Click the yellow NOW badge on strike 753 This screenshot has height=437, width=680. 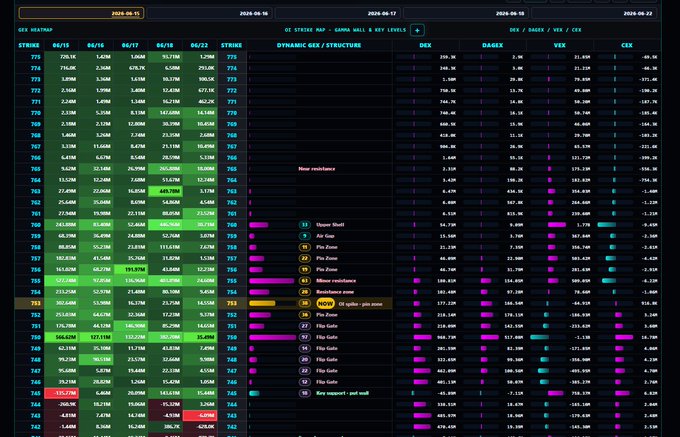pyautogui.click(x=325, y=303)
